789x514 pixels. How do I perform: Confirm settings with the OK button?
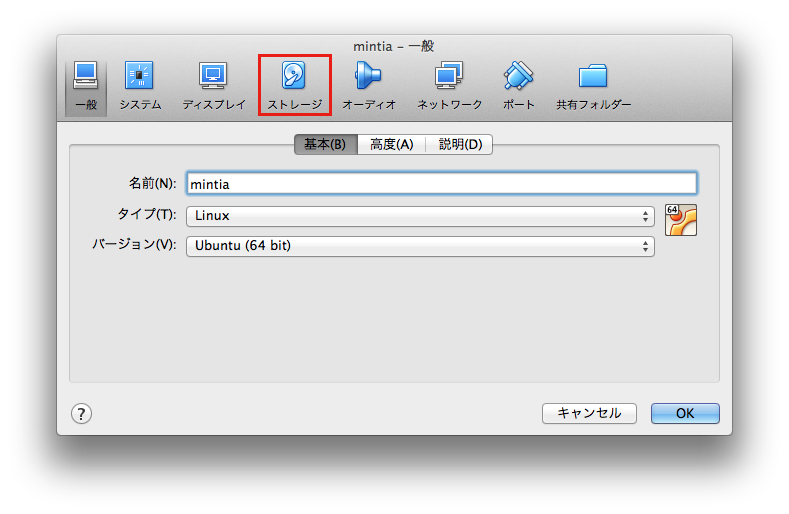tap(685, 413)
